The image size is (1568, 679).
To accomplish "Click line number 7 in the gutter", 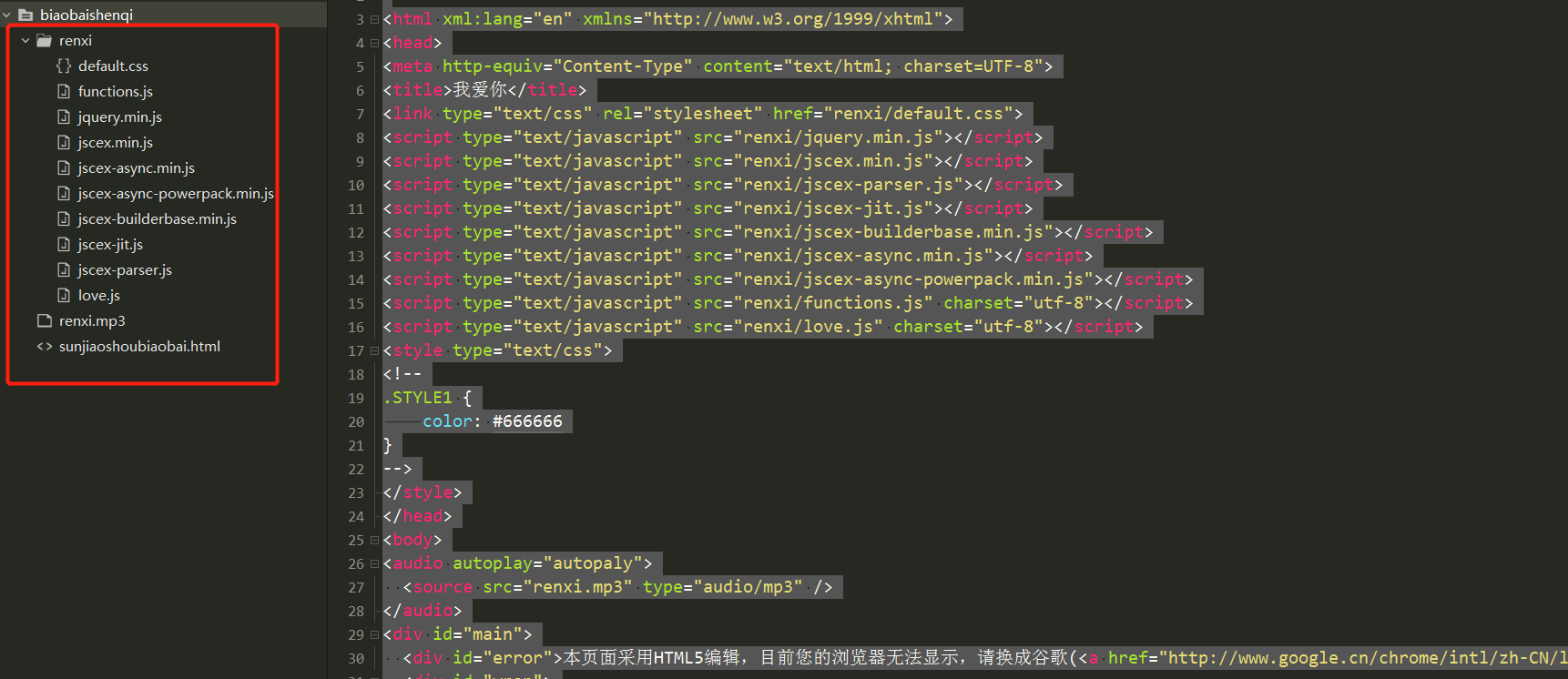I will point(360,114).
